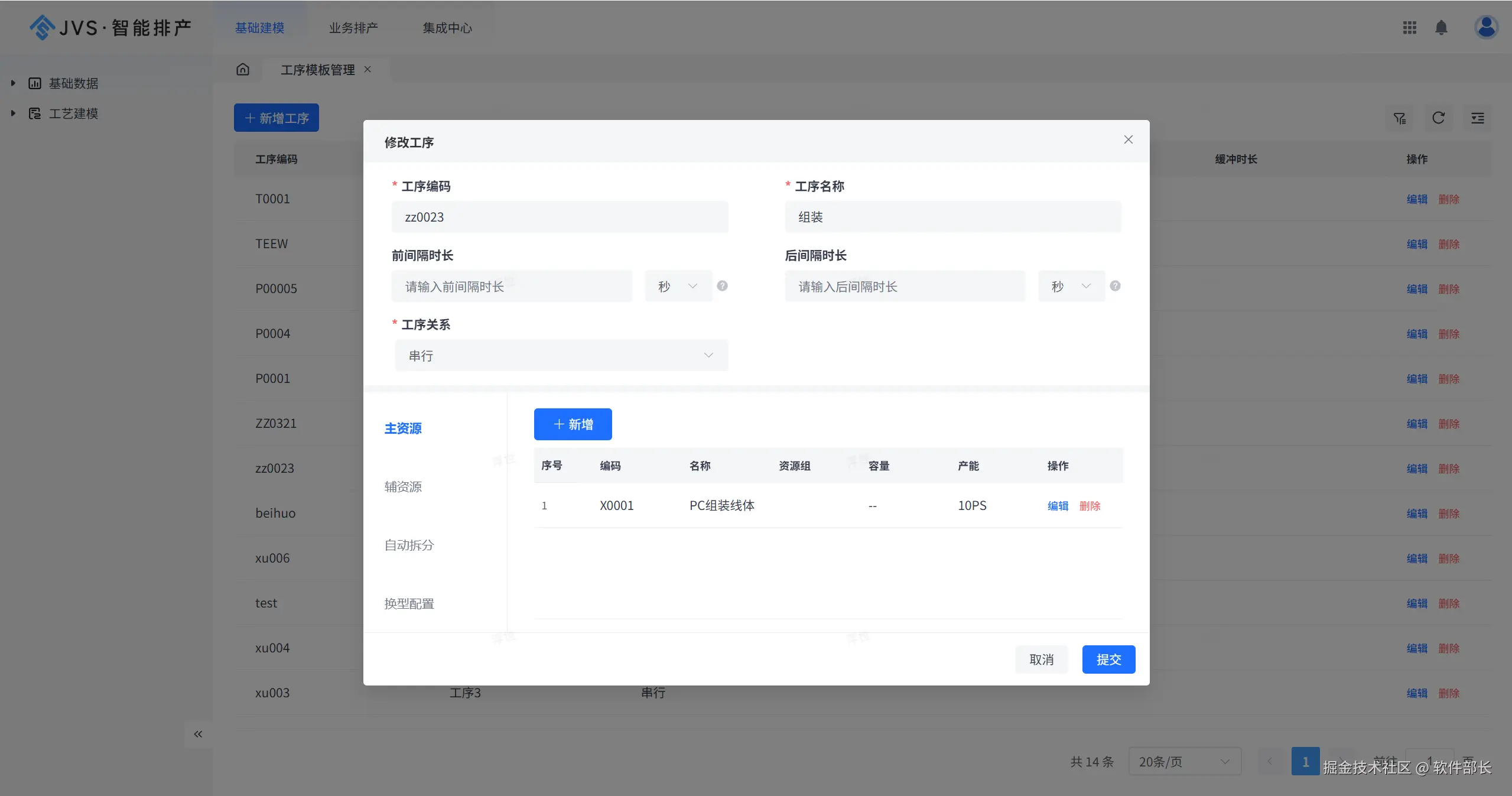
Task: Click the help icon beside 后间隔时长 unit
Action: coord(1115,286)
